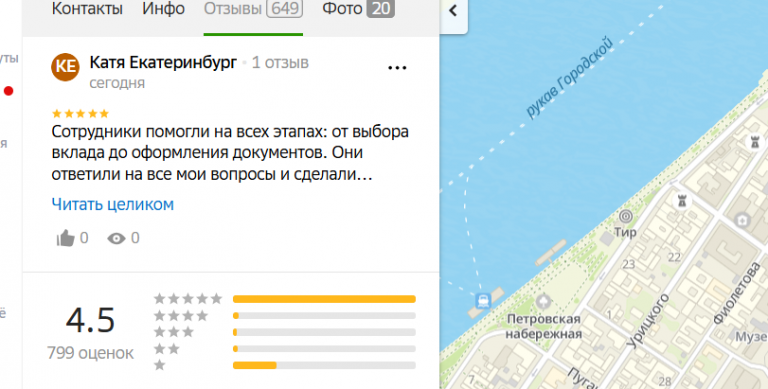Click the review text about сотрудники

pyautogui.click(x=230, y=152)
